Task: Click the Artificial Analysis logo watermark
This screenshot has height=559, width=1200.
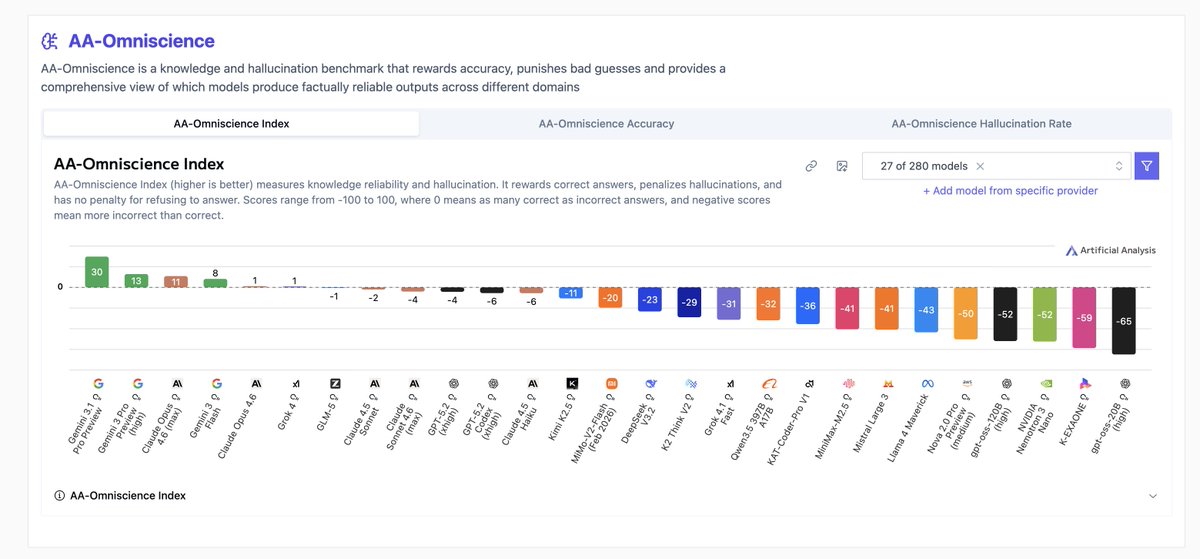Action: pos(1110,250)
